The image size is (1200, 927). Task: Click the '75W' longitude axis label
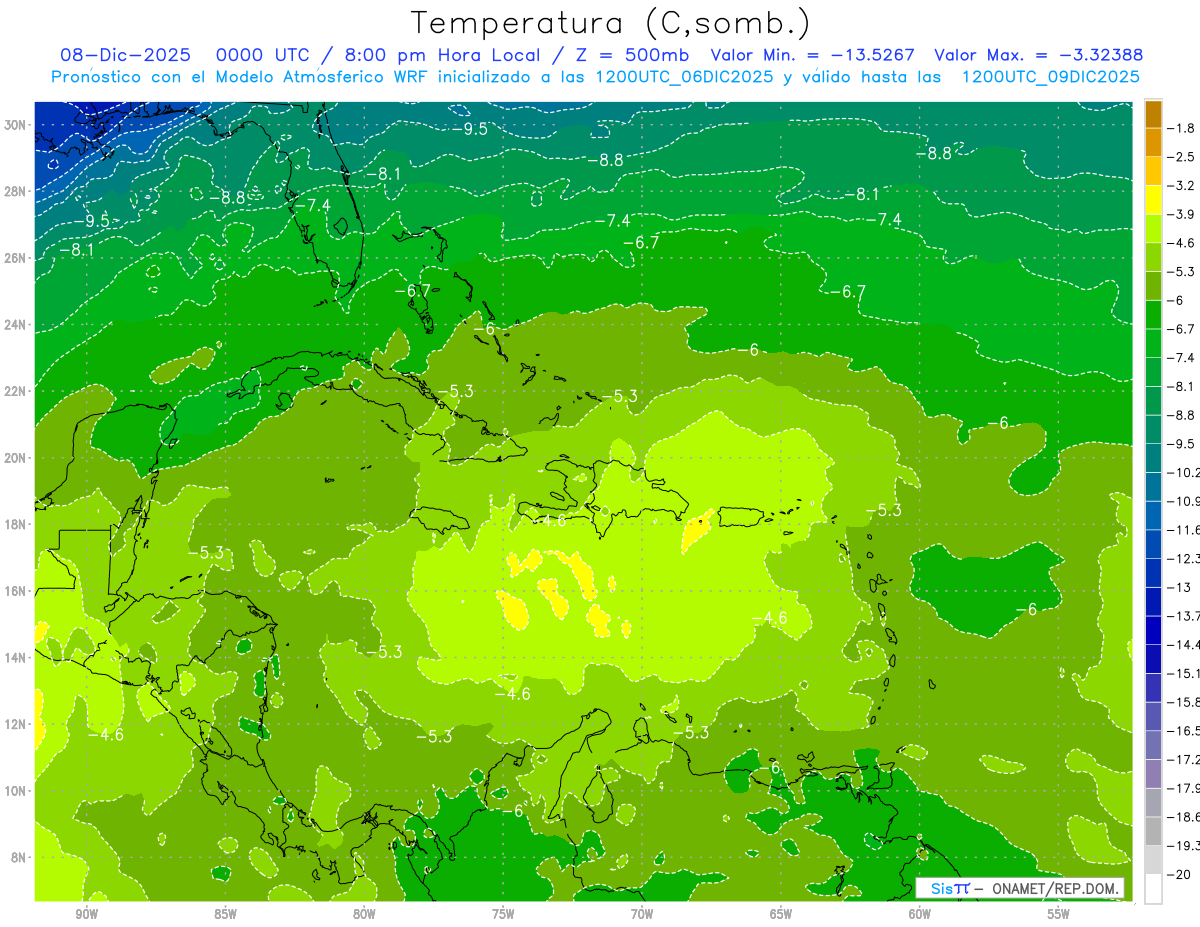(503, 914)
